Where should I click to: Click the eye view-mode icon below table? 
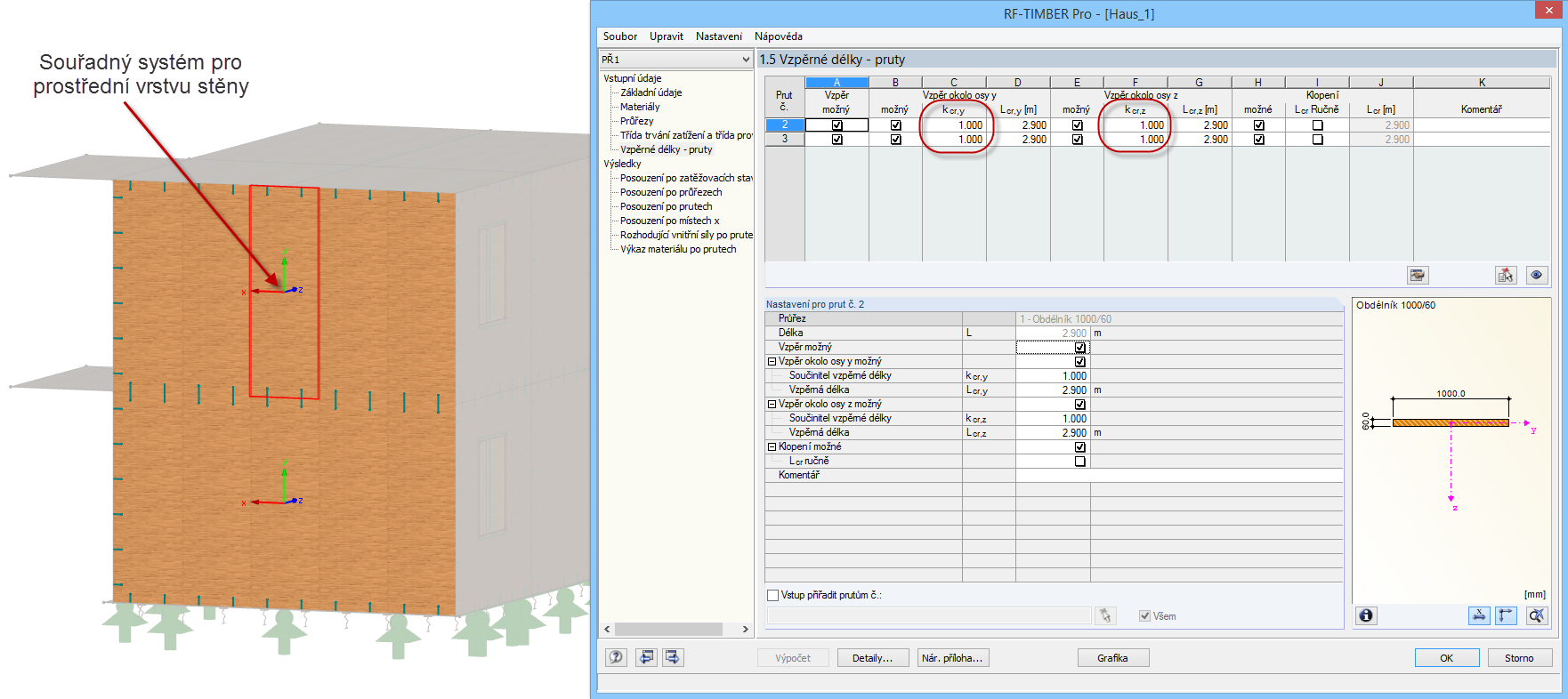[1537, 275]
